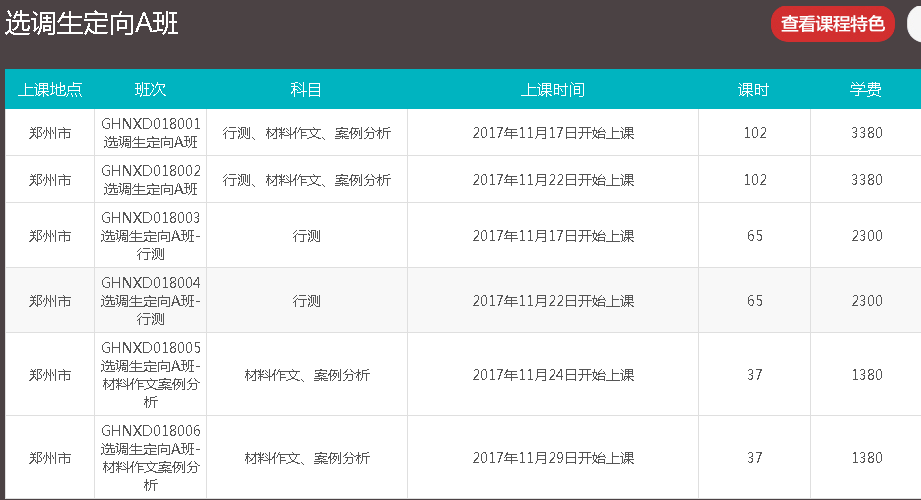This screenshot has height=500, width=921.
Task: Select class GHNXD018004 选调生定向A班-行测 cell
Action: tap(150, 301)
